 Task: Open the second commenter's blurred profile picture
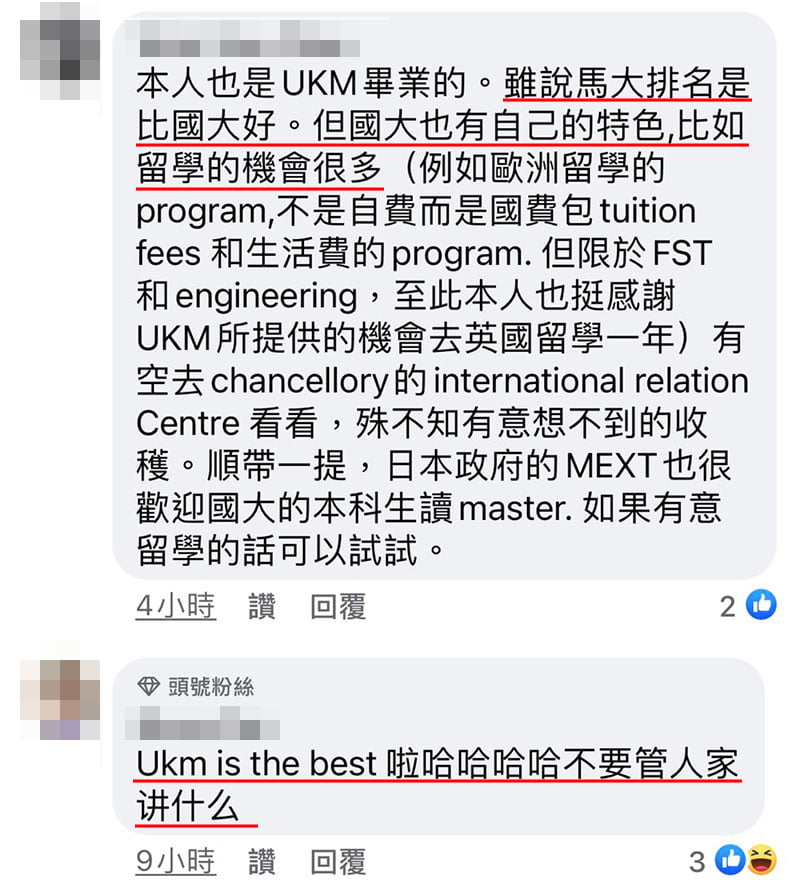point(60,699)
